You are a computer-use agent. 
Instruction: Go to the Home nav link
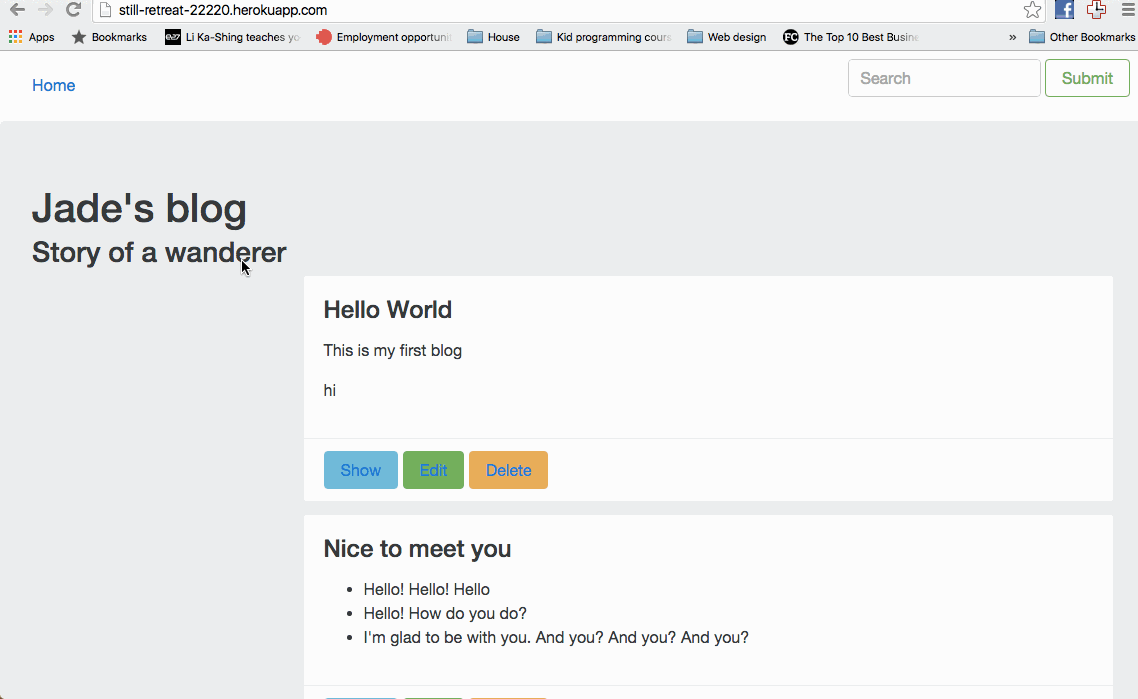click(x=54, y=86)
